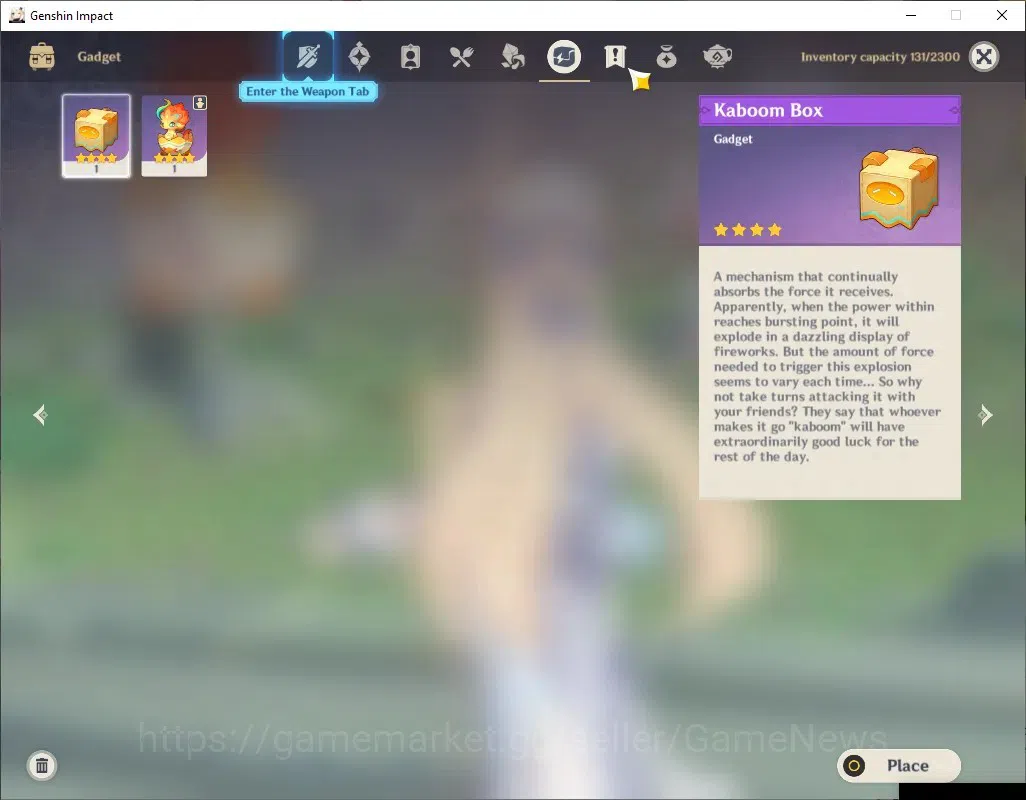Click the Kaboom Box title header
The height and width of the screenshot is (800, 1026).
830,111
